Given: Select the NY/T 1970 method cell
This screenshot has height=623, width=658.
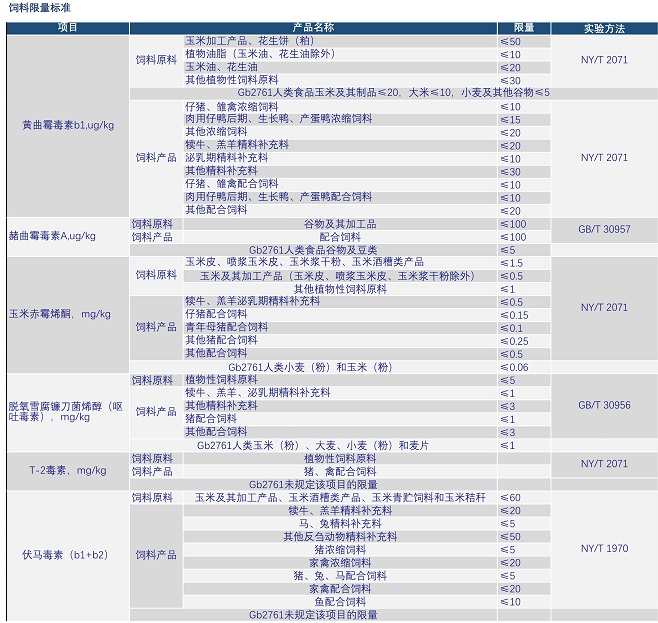Looking at the screenshot, I should [x=603, y=548].
